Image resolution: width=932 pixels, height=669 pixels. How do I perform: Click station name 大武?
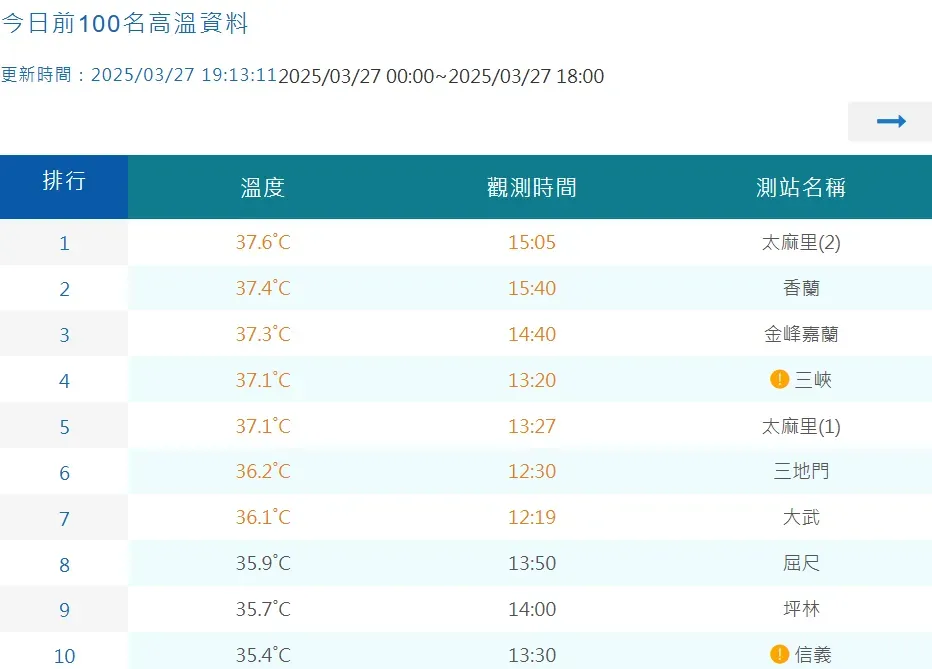(x=801, y=517)
